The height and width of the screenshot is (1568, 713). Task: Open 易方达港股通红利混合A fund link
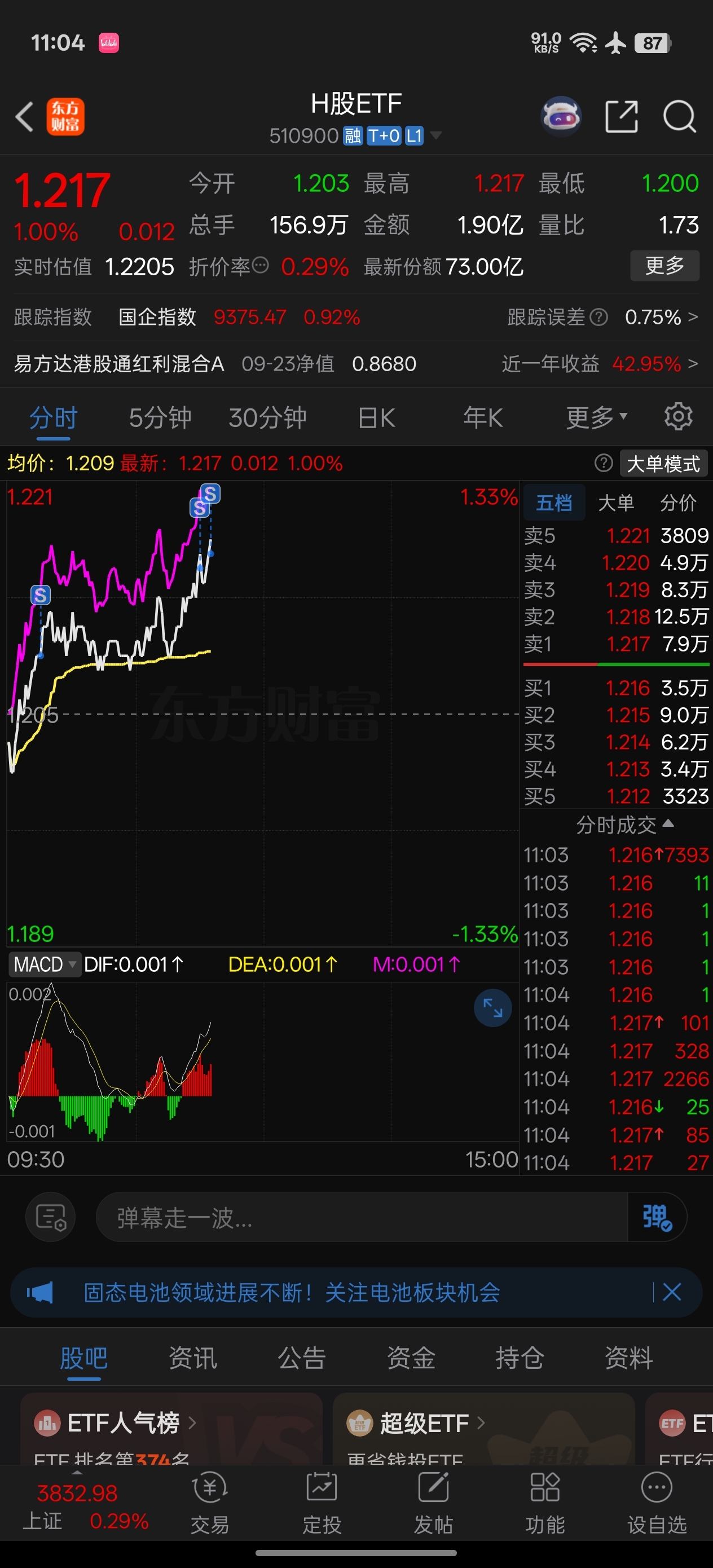[x=118, y=364]
